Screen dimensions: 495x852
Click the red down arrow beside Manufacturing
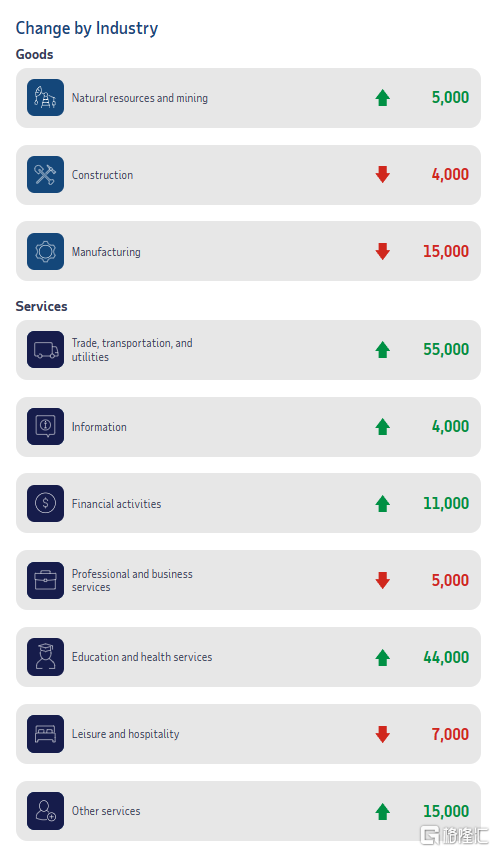tap(383, 251)
